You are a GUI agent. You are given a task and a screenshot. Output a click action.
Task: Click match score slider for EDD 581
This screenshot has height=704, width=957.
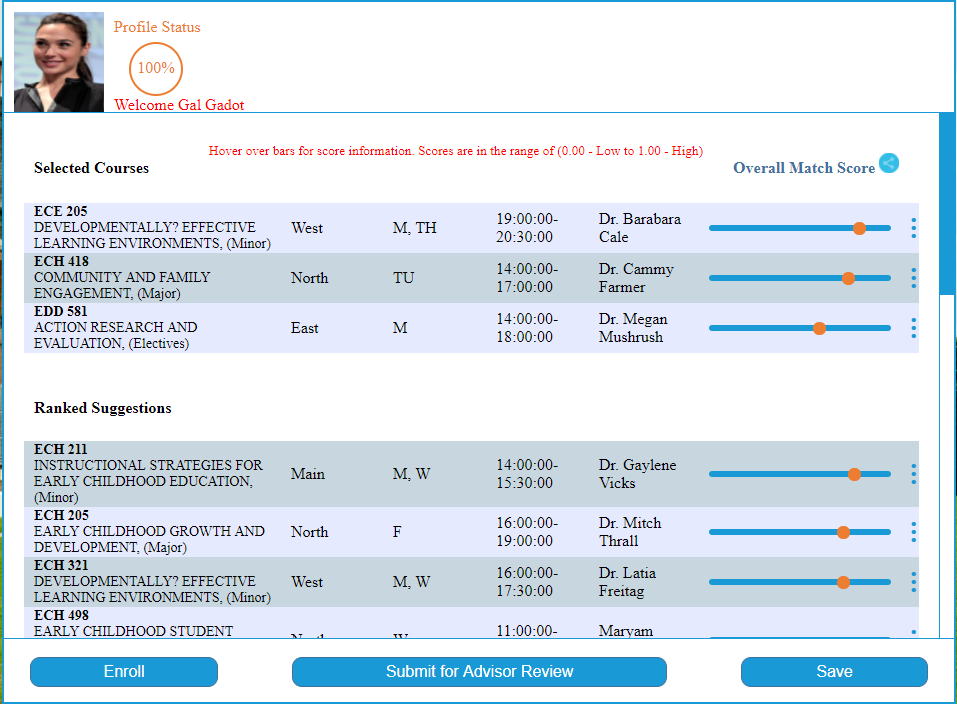(799, 328)
